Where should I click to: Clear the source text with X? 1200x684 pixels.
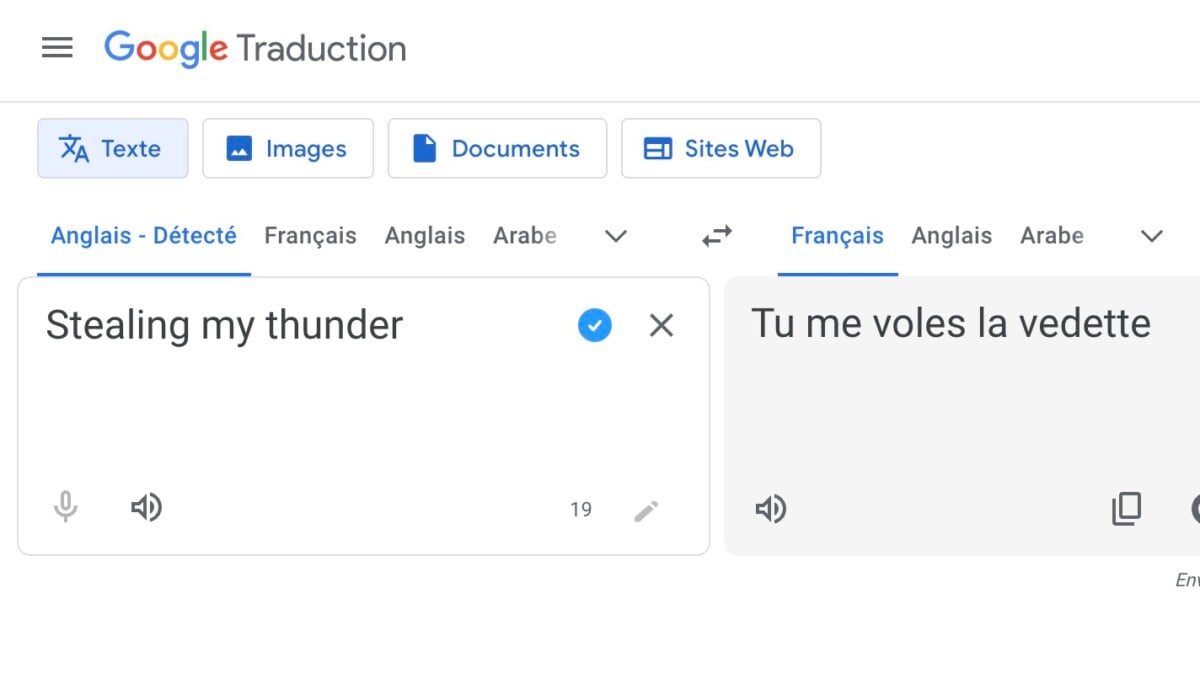[661, 325]
